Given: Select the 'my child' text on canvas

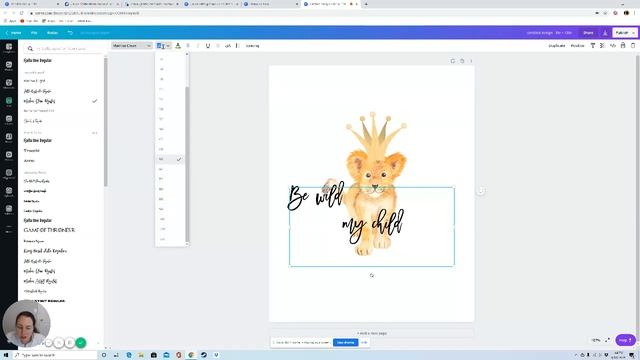Looking at the screenshot, I should (x=373, y=225).
